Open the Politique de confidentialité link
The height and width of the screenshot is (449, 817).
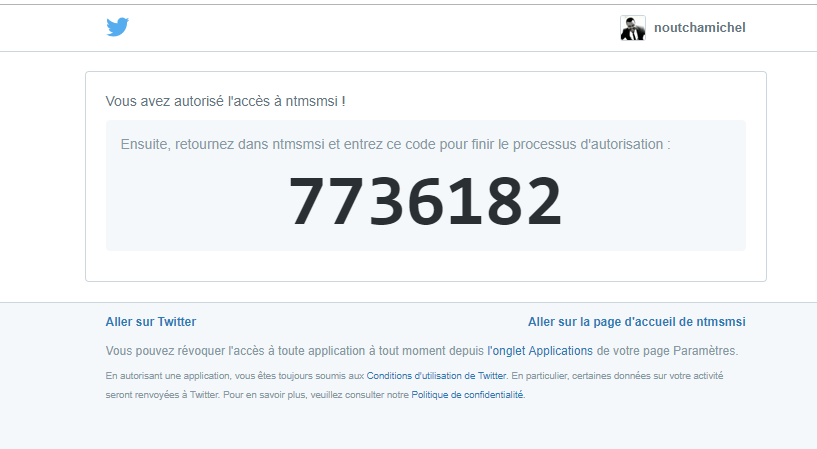467,395
